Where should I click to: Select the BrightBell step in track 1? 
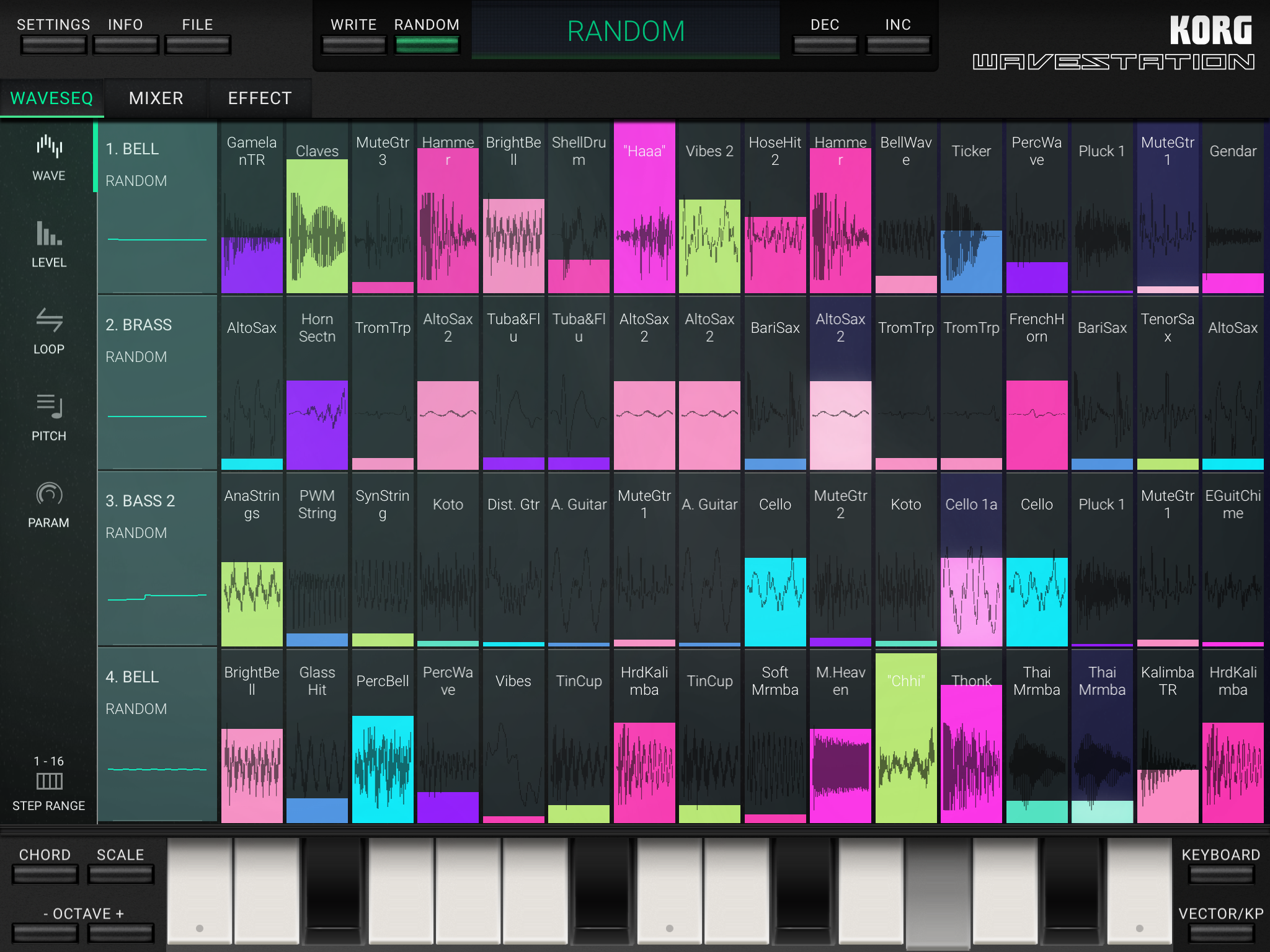click(513, 207)
